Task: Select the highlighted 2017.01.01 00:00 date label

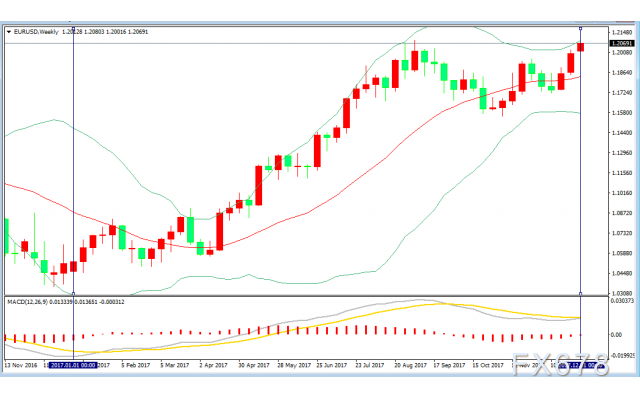Action: coord(73,365)
